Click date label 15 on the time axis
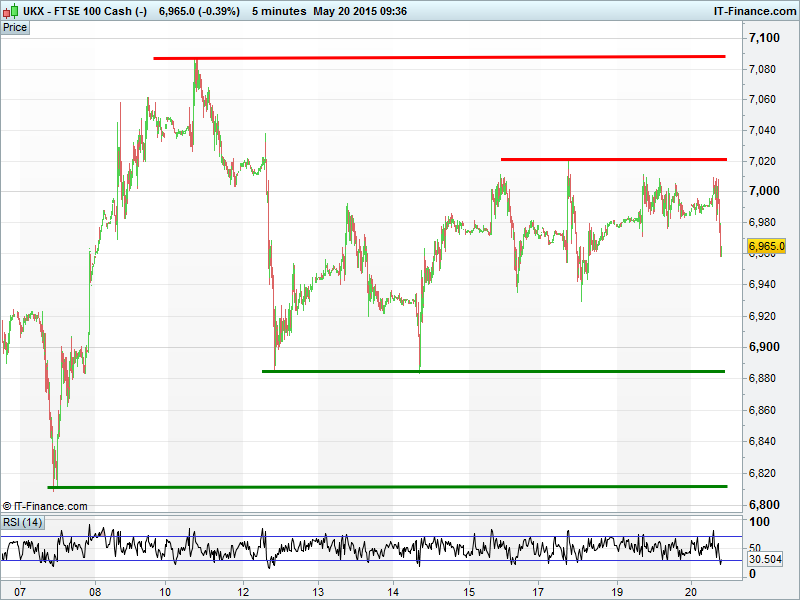The height and width of the screenshot is (600, 800). pos(468,590)
